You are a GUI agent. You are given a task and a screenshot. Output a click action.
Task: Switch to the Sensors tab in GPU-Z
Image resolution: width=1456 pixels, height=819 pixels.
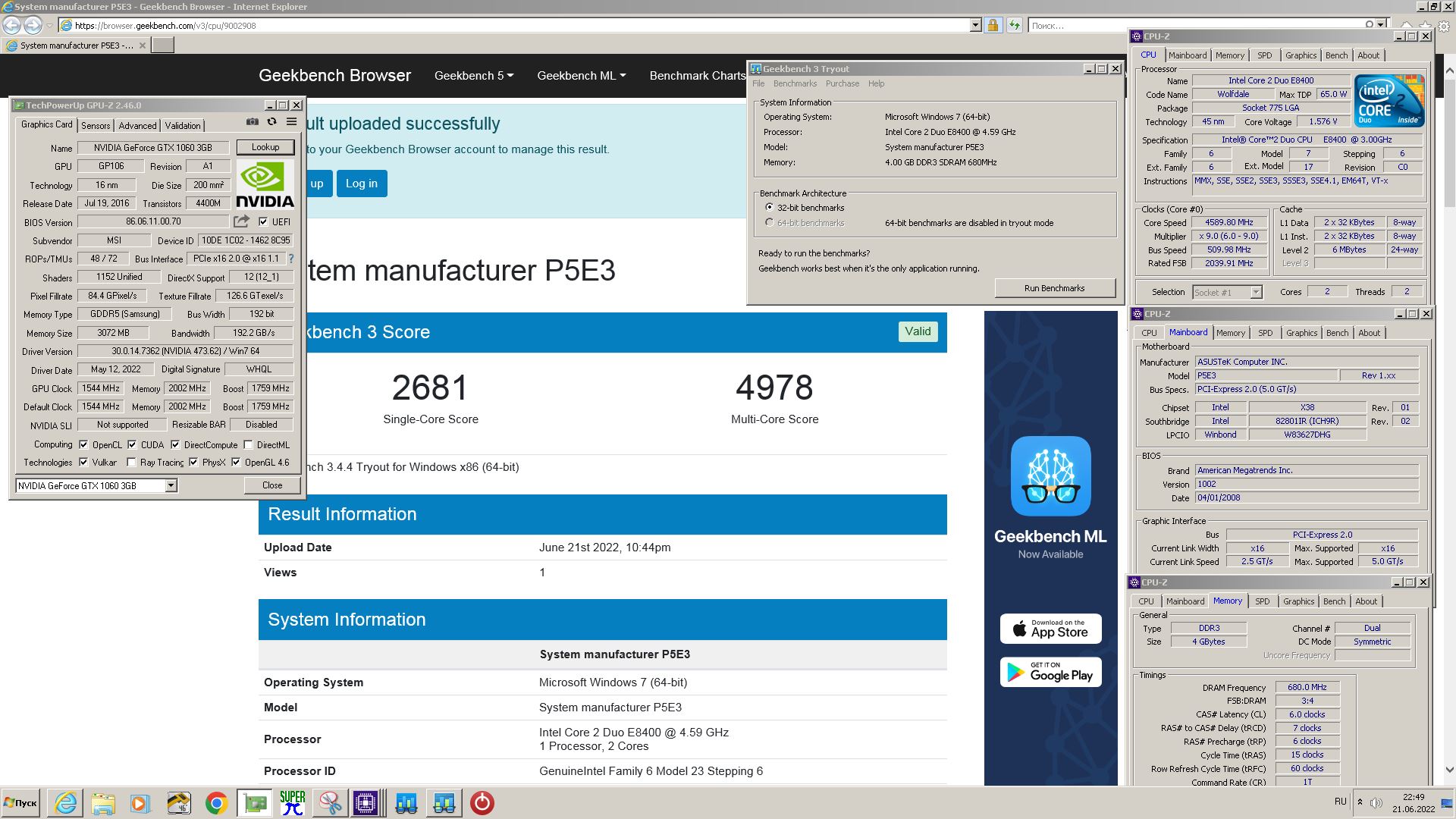tap(96, 126)
